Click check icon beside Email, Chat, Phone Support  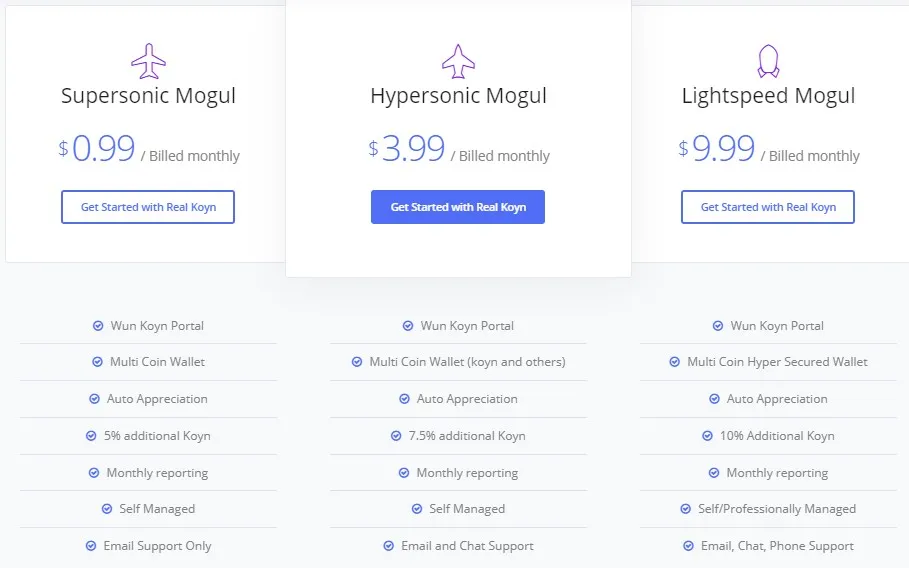688,546
